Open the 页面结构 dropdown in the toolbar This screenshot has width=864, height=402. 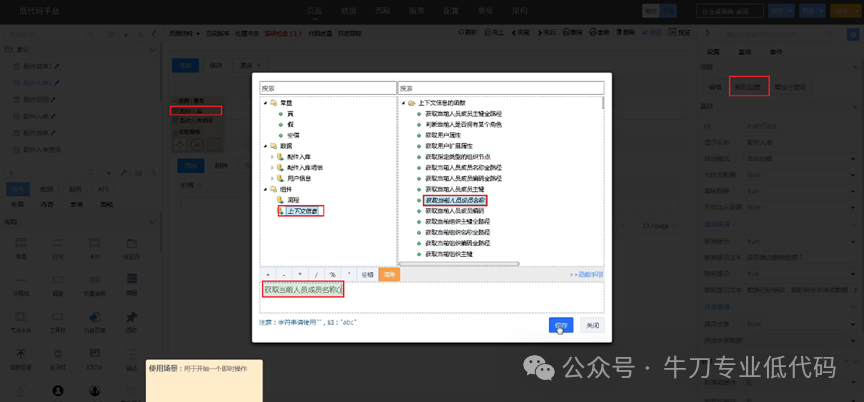[x=184, y=33]
